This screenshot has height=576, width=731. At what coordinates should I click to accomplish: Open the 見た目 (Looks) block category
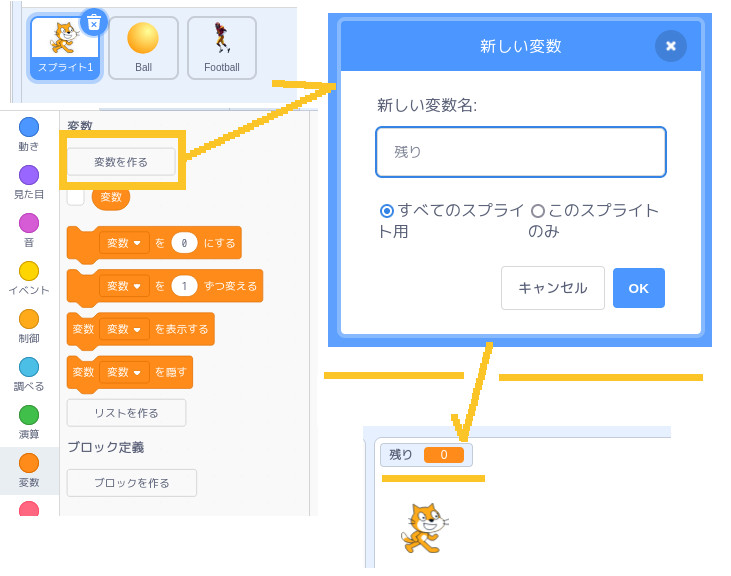[28, 183]
